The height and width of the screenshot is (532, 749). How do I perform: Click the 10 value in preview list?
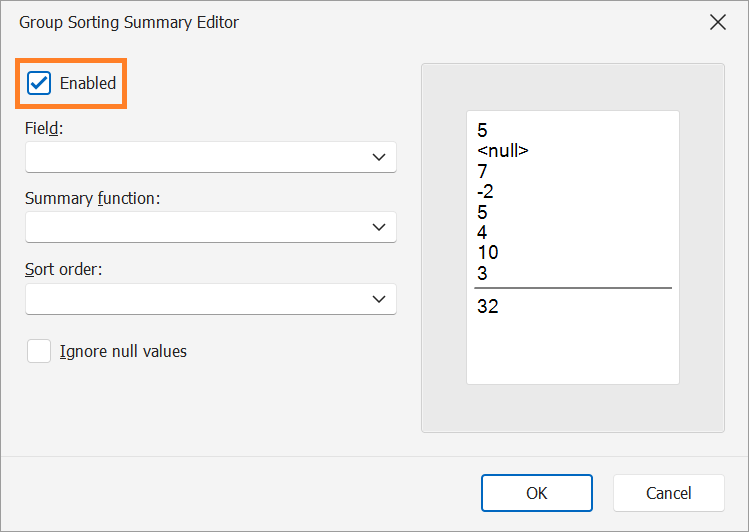pos(488,252)
